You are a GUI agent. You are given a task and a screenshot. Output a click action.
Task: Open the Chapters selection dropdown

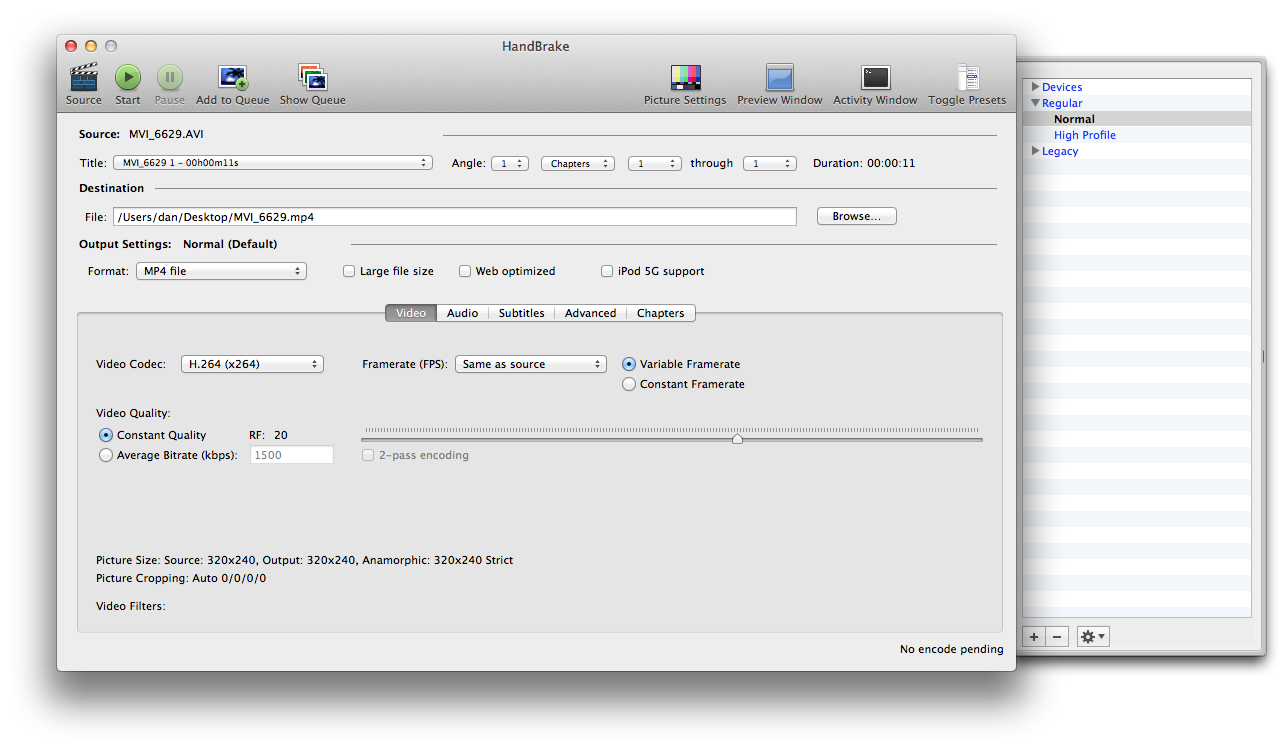coord(578,163)
